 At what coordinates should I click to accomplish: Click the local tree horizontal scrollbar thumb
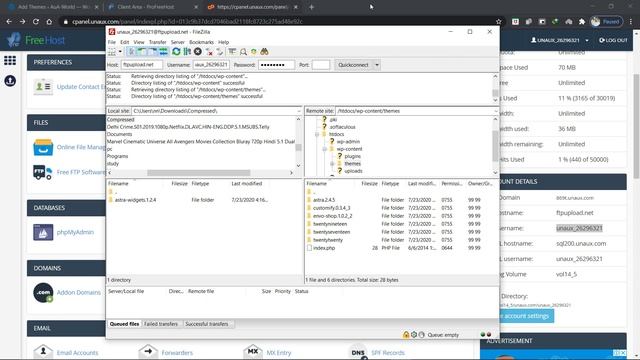point(198,173)
